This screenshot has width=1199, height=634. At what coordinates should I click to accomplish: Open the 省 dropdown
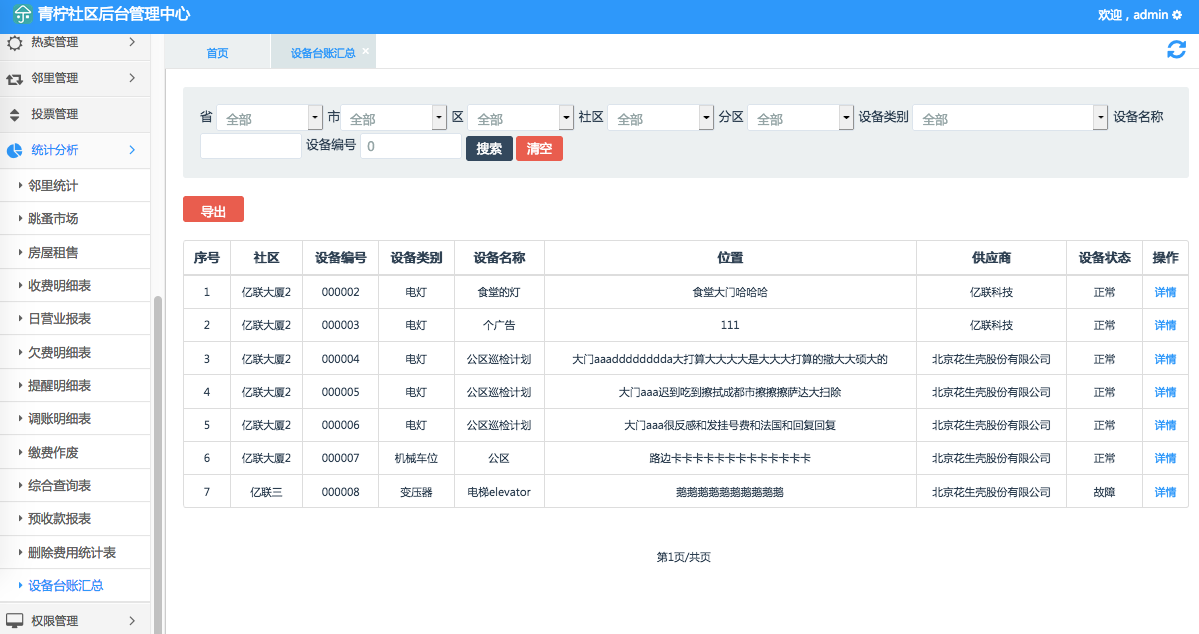tap(269, 118)
